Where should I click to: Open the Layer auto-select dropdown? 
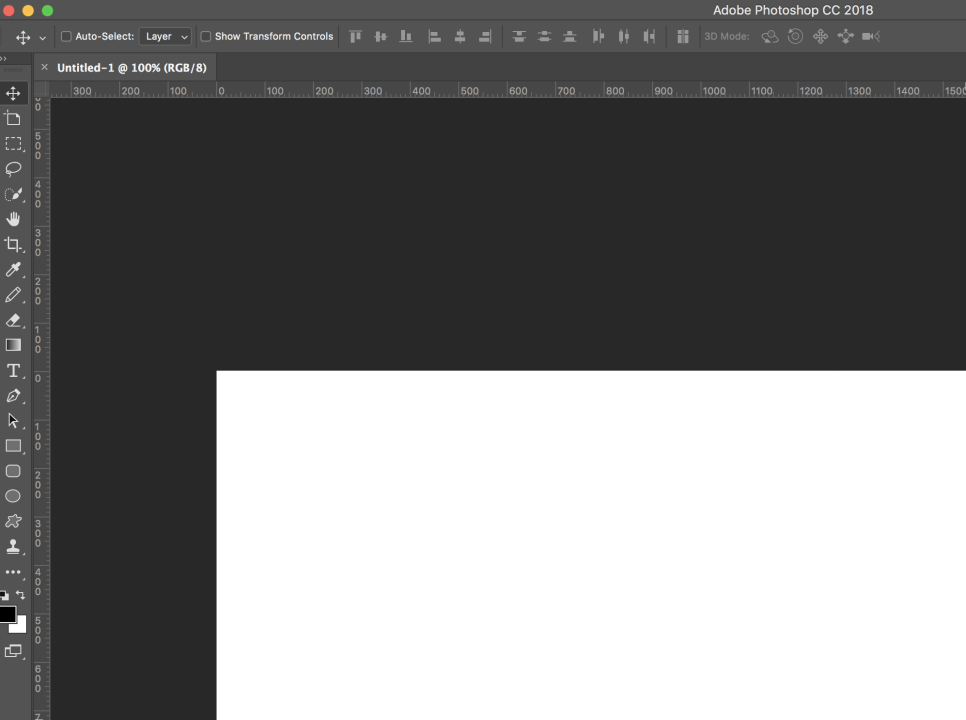[165, 36]
